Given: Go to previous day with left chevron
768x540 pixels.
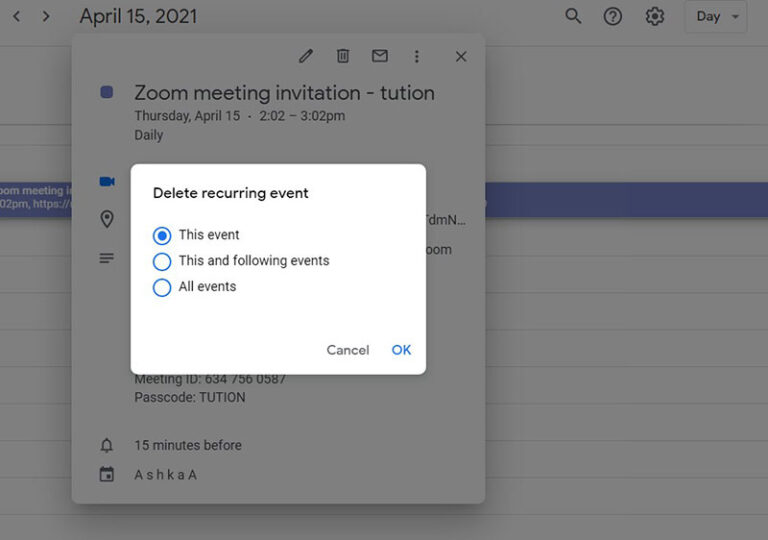Looking at the screenshot, I should [17, 17].
